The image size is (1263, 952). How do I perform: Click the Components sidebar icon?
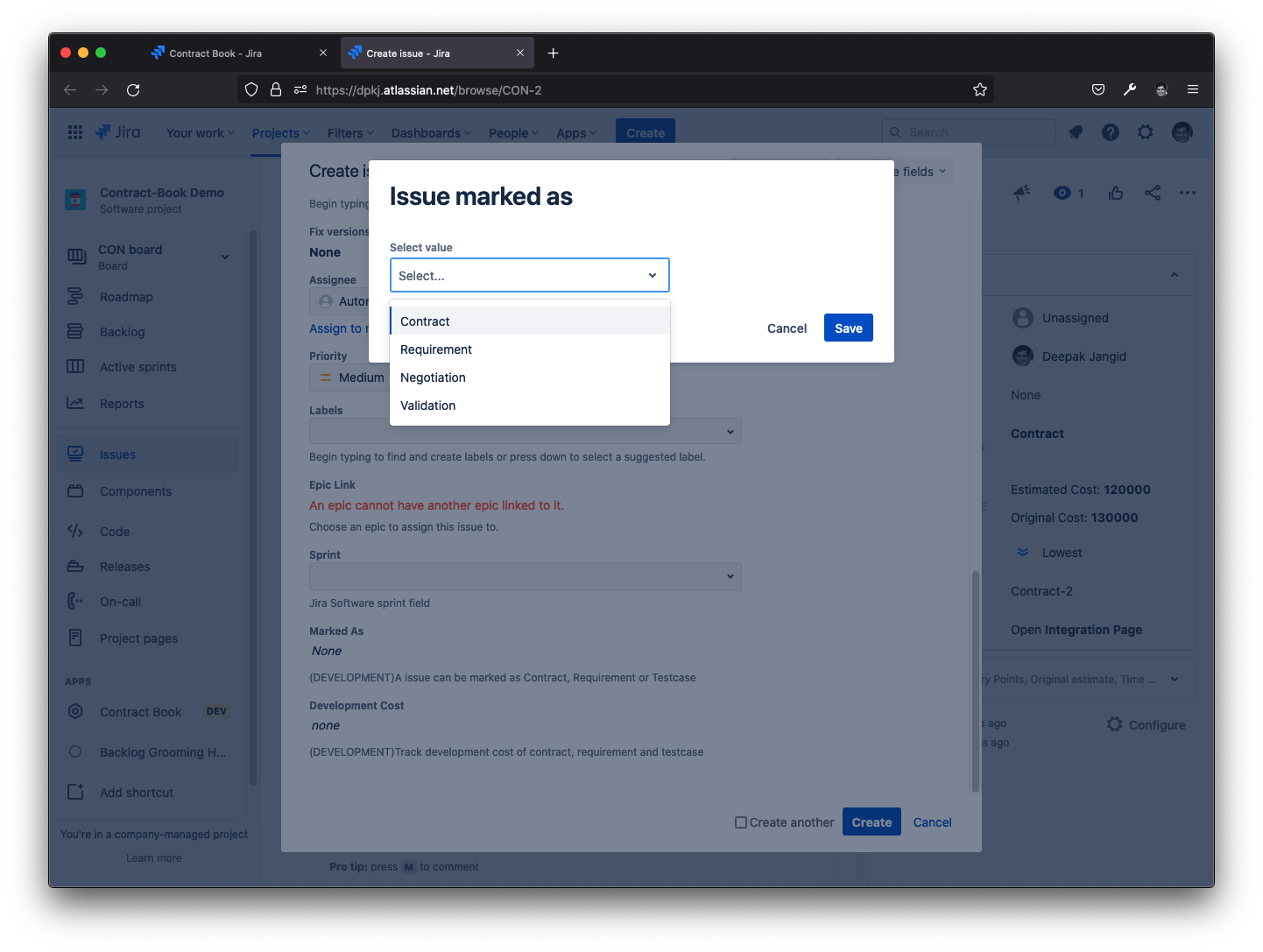pyautogui.click(x=75, y=491)
